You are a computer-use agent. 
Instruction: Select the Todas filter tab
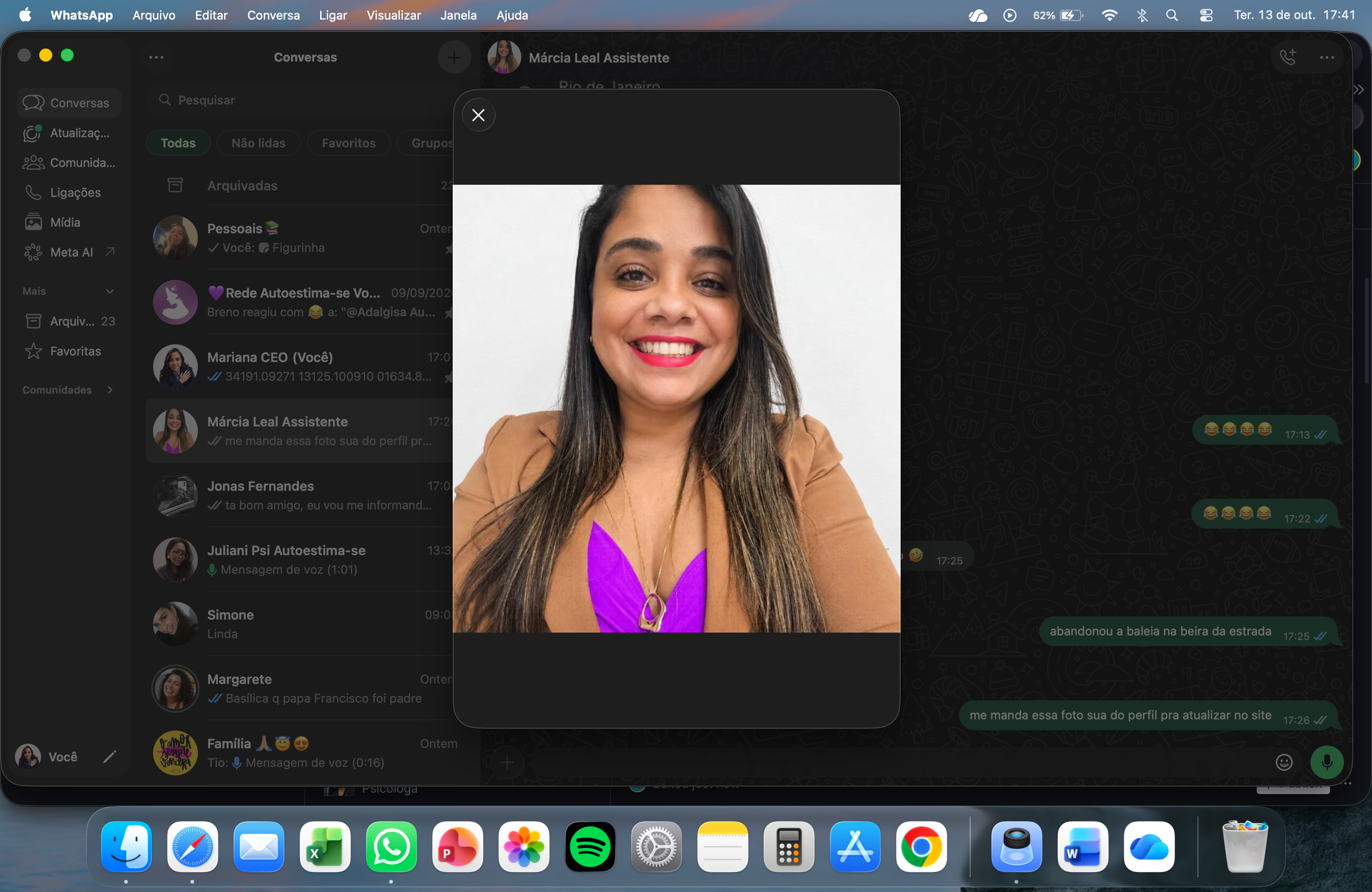[x=178, y=143]
